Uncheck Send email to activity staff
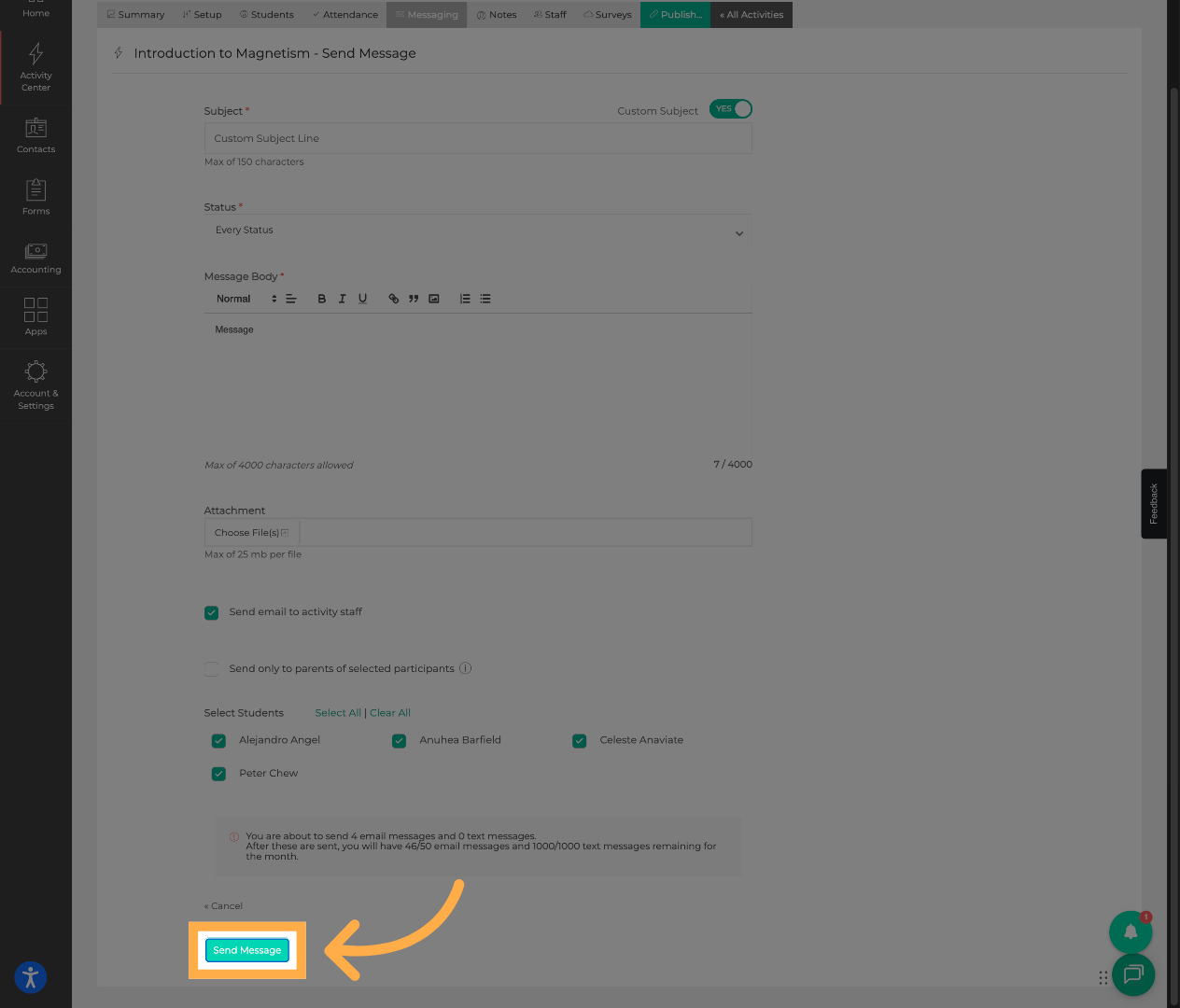 point(212,613)
